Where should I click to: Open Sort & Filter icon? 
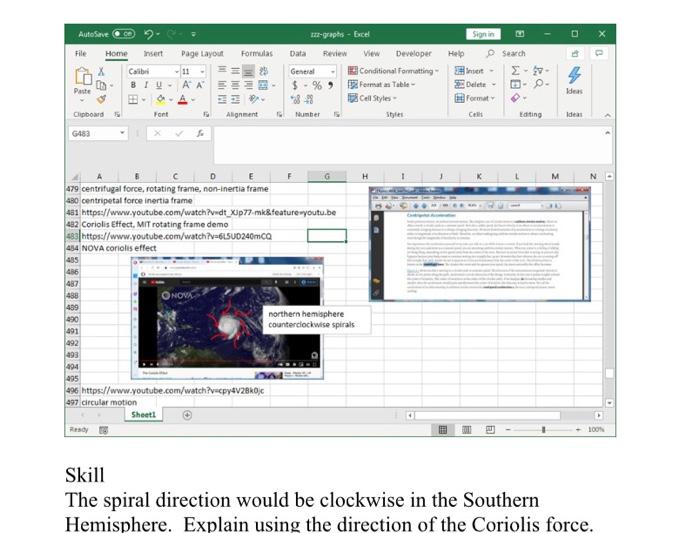pyautogui.click(x=538, y=71)
